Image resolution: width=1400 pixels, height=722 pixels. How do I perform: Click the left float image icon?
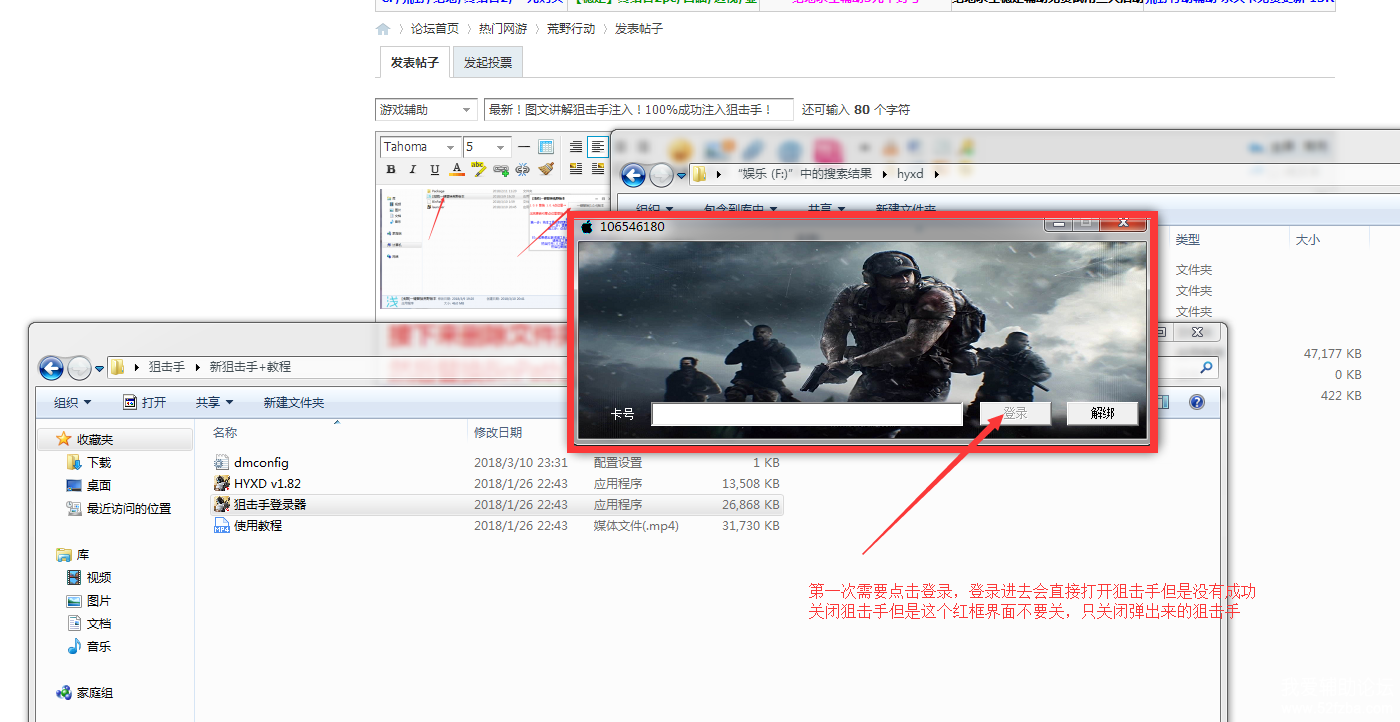[x=576, y=170]
